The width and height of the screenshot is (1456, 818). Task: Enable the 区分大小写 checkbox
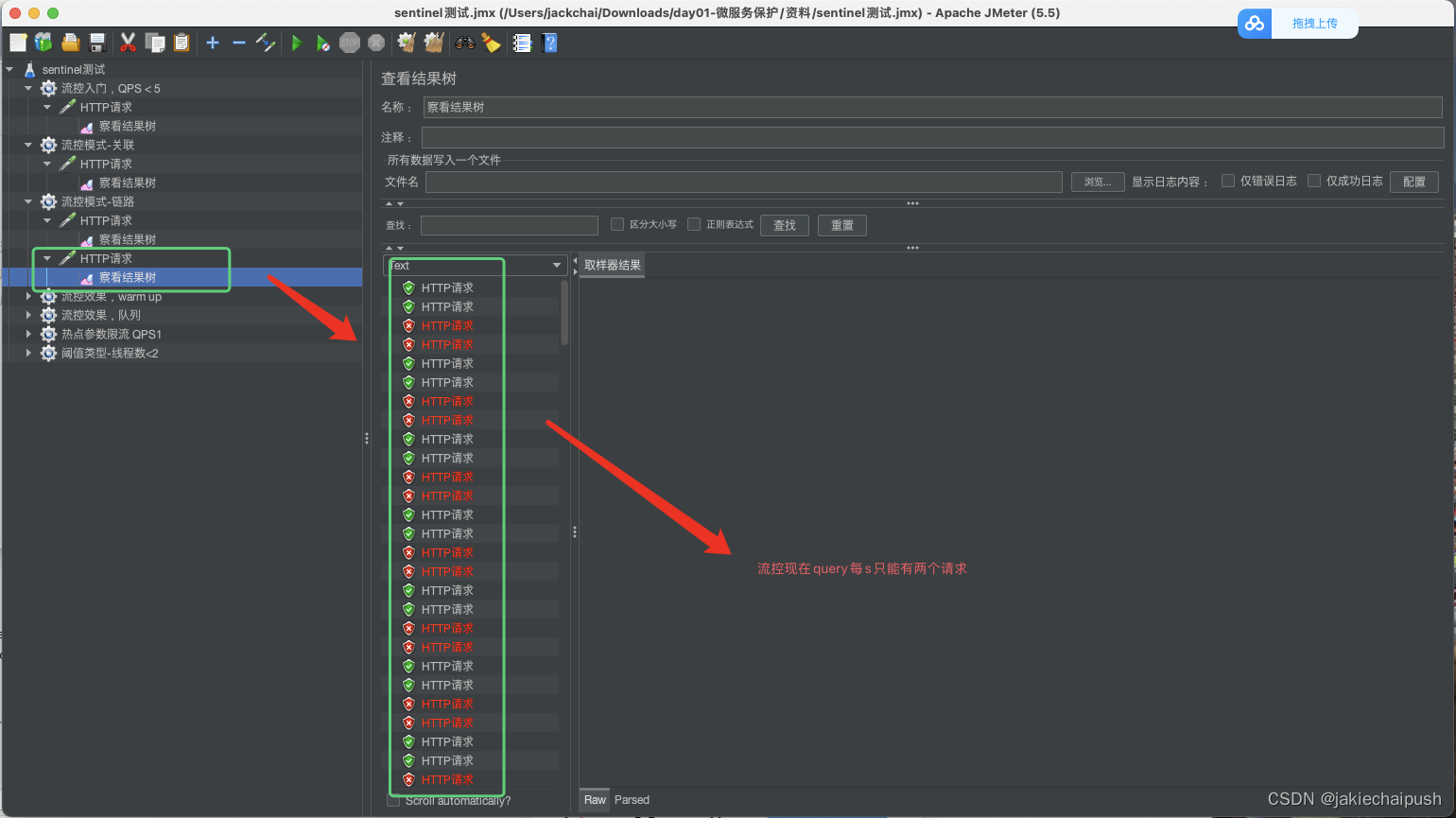coord(617,224)
